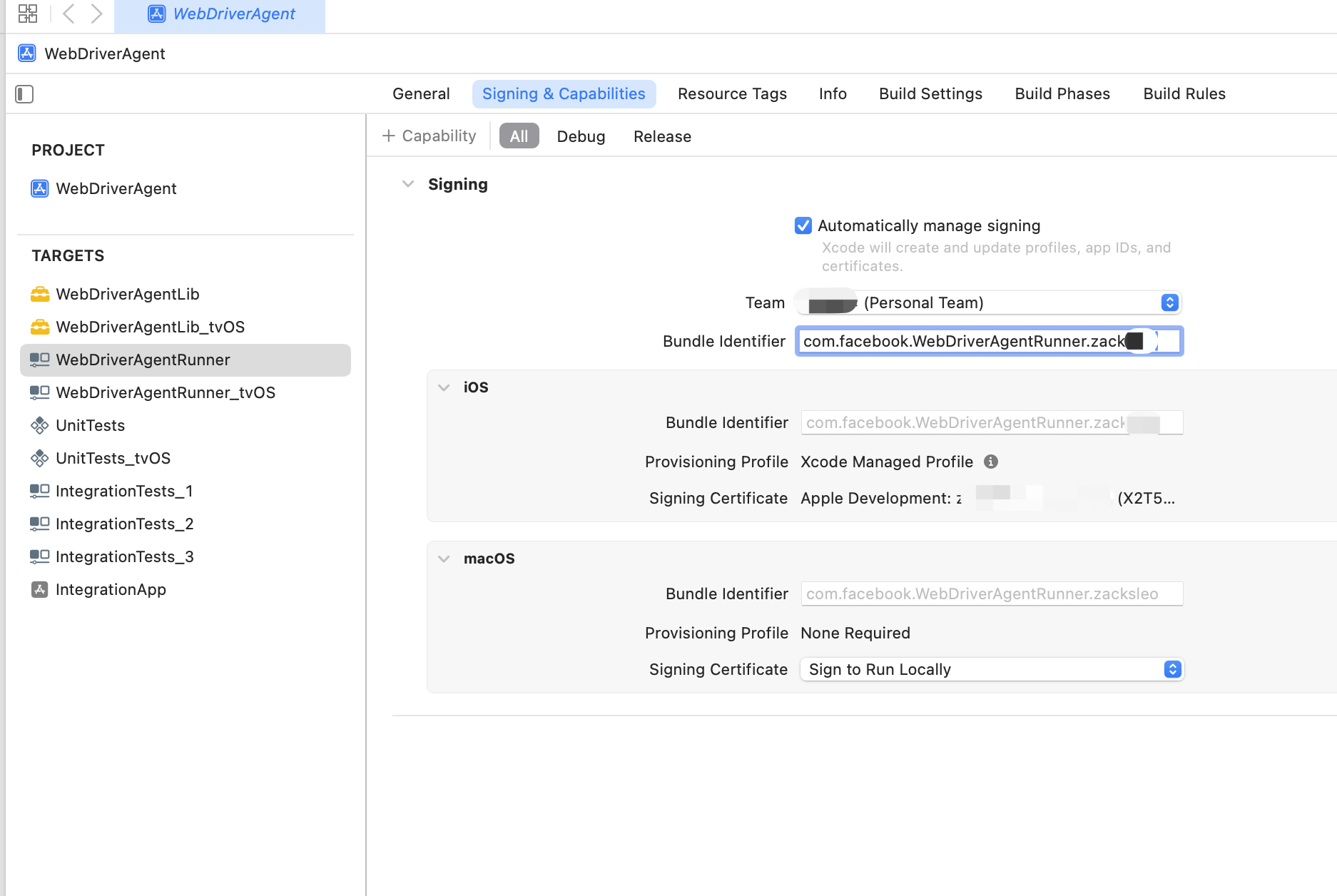This screenshot has height=896, width=1337.
Task: Select IntegrationTests_1 target name
Action: (124, 491)
